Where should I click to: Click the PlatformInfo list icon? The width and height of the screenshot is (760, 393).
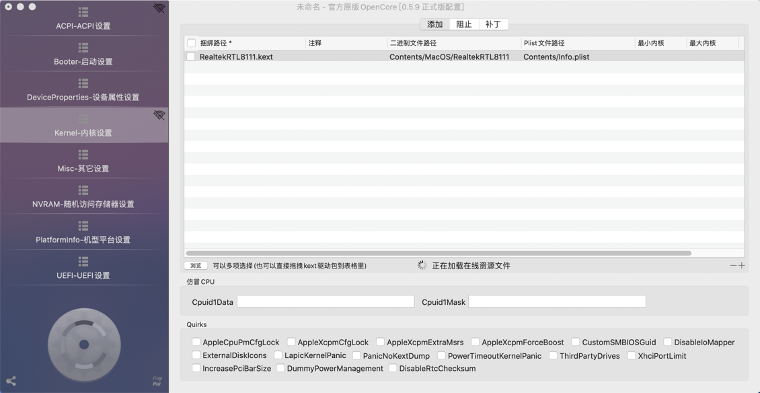coord(83,226)
